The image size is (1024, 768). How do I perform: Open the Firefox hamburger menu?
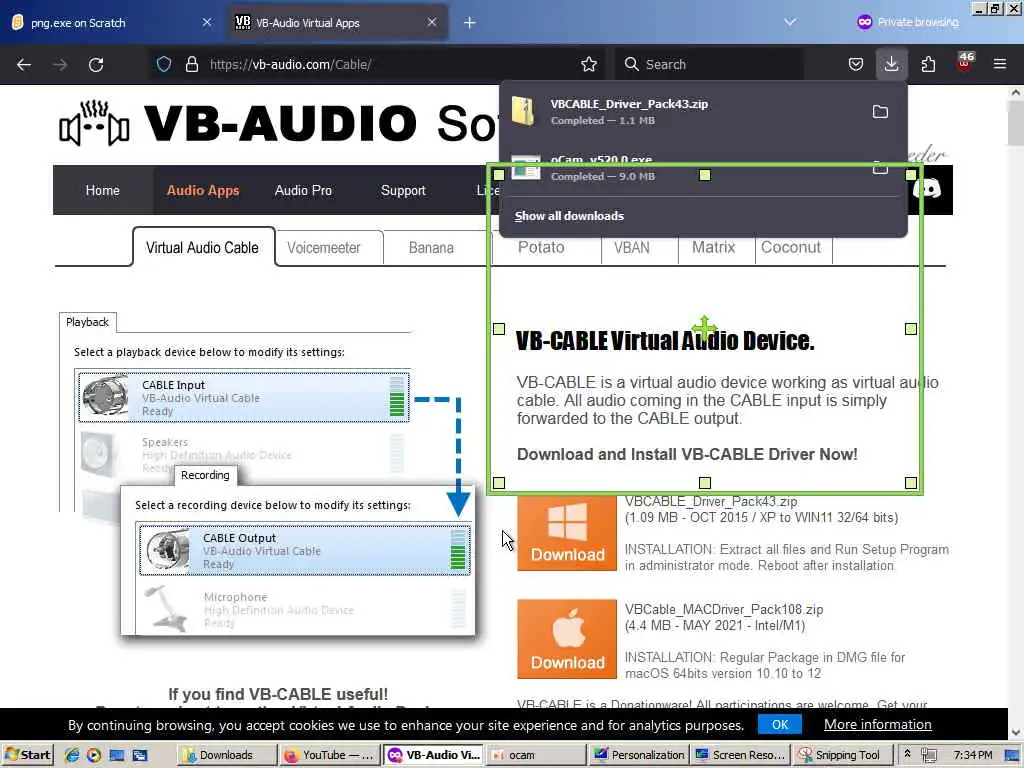click(x=999, y=64)
